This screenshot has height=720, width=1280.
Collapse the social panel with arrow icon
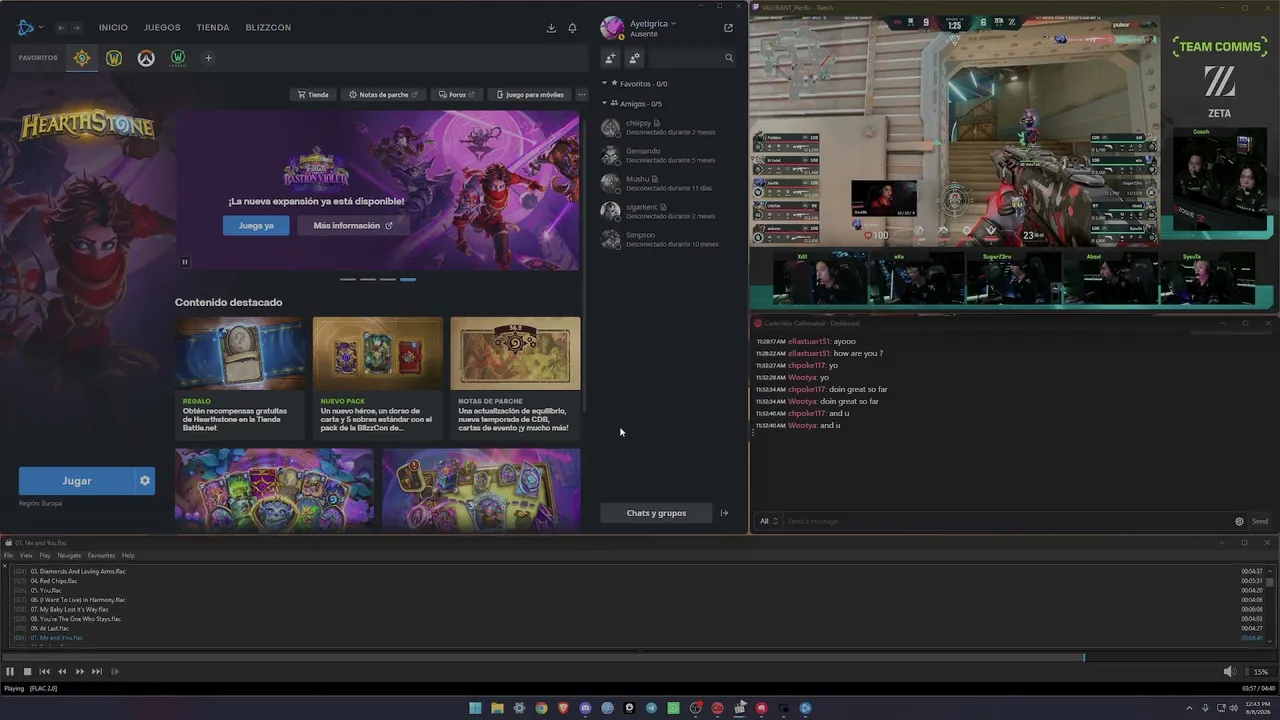[724, 513]
